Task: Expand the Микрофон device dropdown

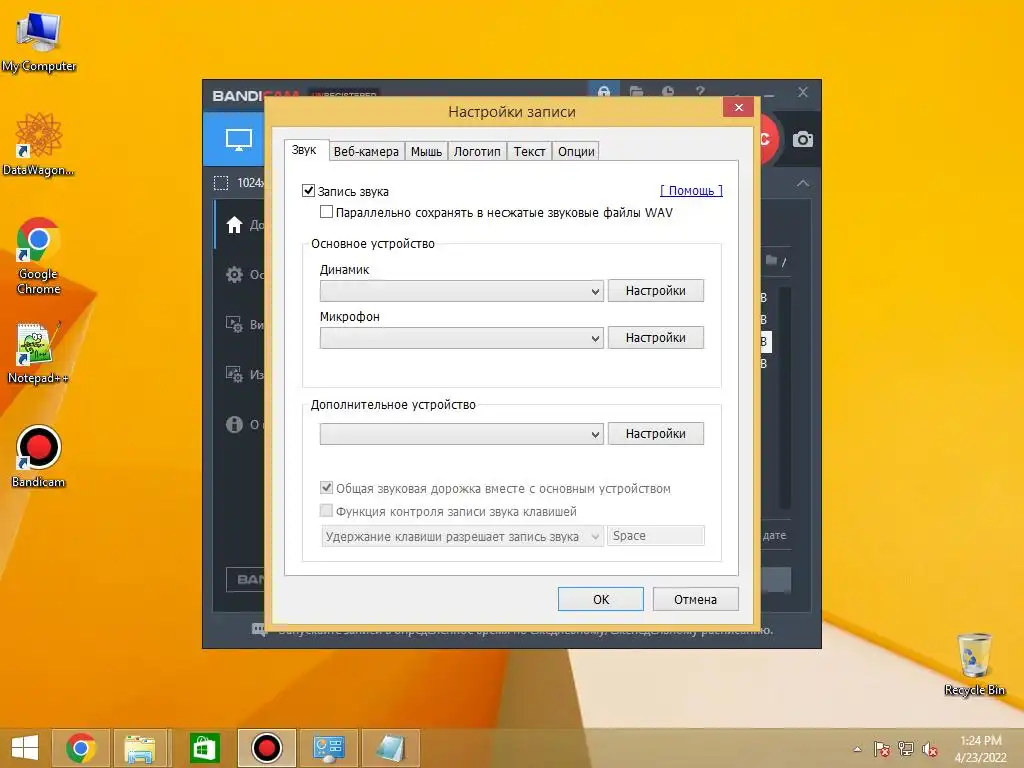Action: click(x=461, y=338)
